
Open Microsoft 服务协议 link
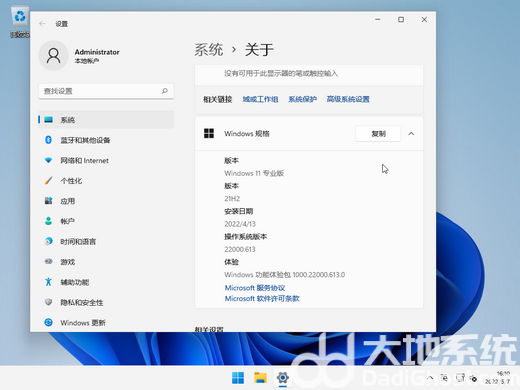[255, 288]
